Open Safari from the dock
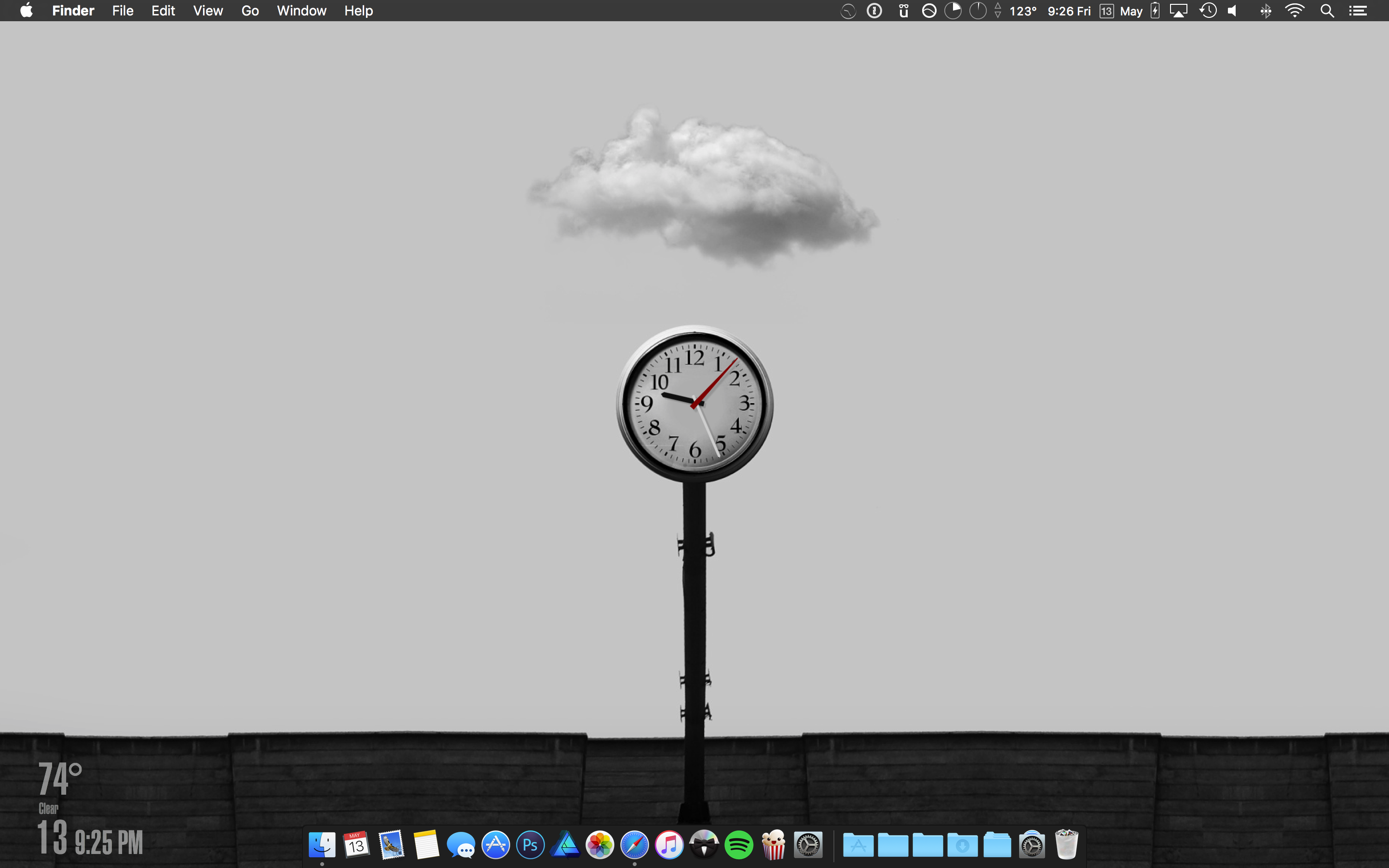Image resolution: width=1389 pixels, height=868 pixels. coord(635,845)
